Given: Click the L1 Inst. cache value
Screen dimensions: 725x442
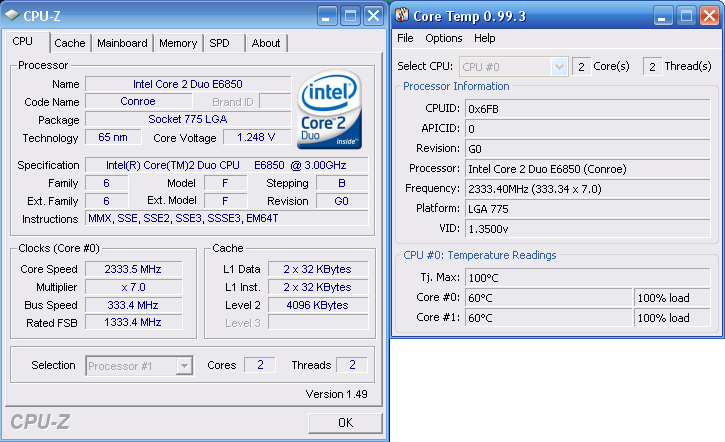Looking at the screenshot, I should (x=318, y=287).
